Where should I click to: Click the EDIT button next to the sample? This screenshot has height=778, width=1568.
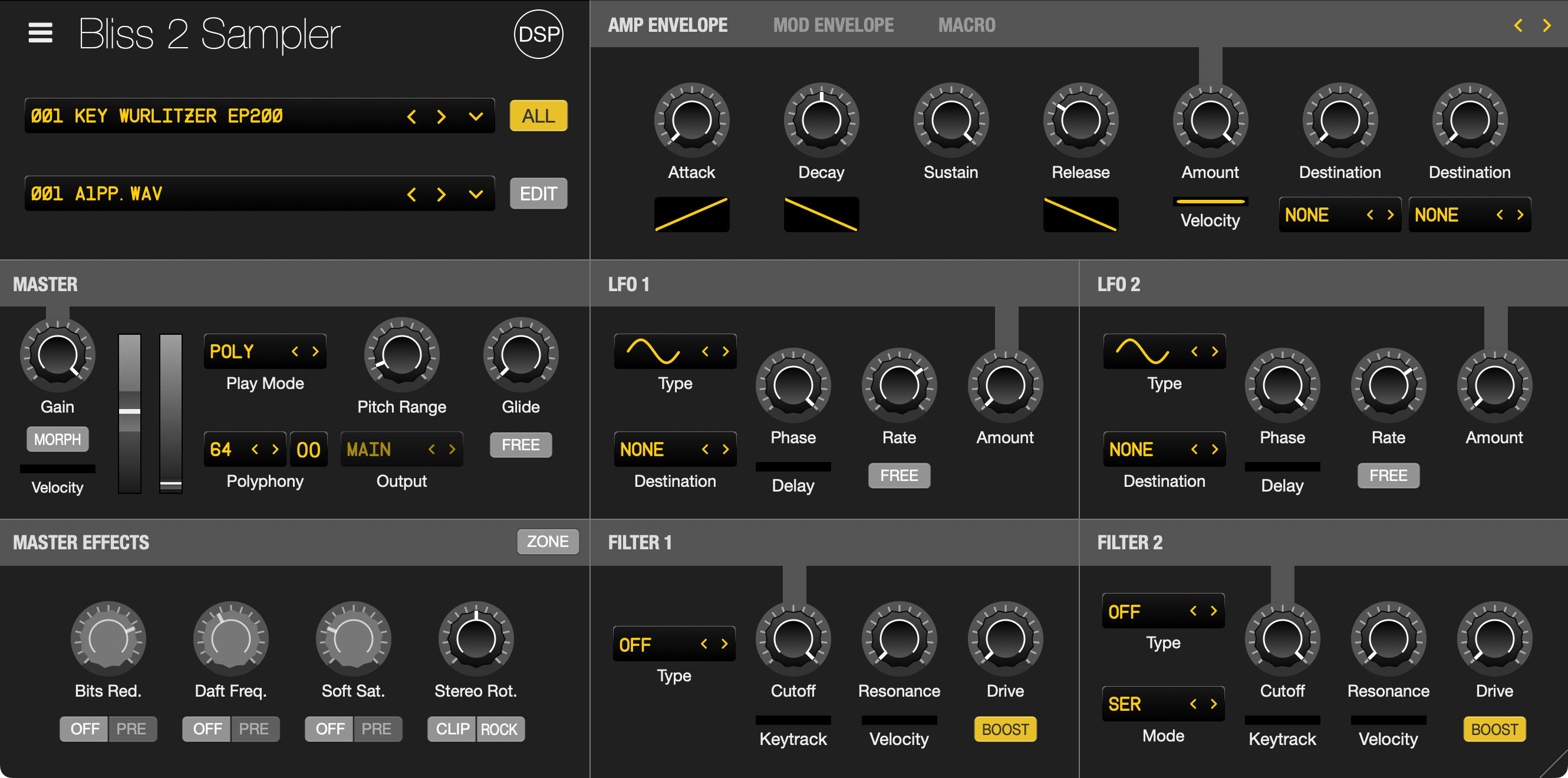click(x=538, y=193)
